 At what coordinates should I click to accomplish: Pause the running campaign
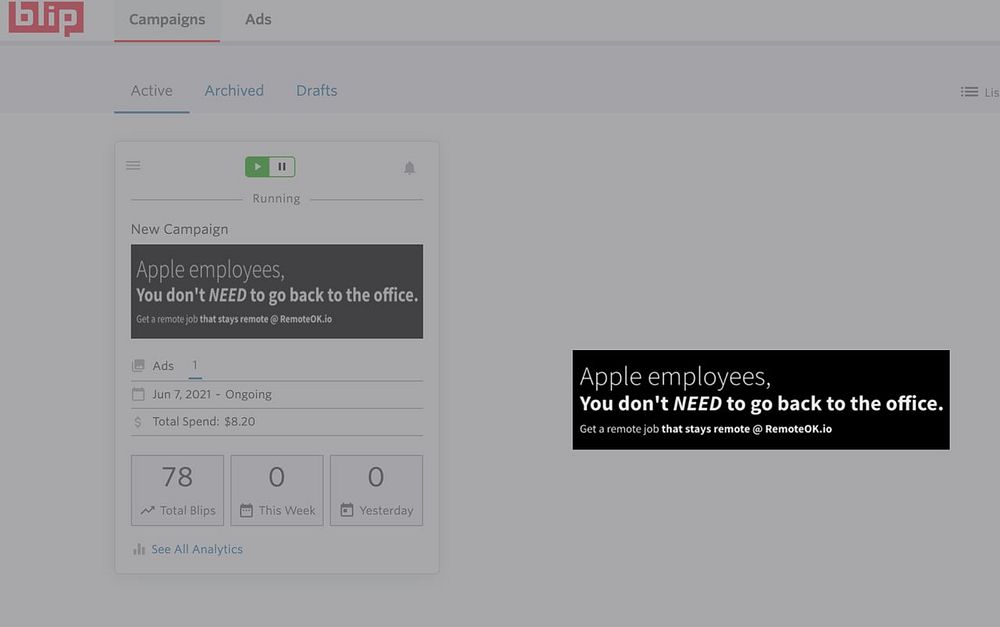282,166
